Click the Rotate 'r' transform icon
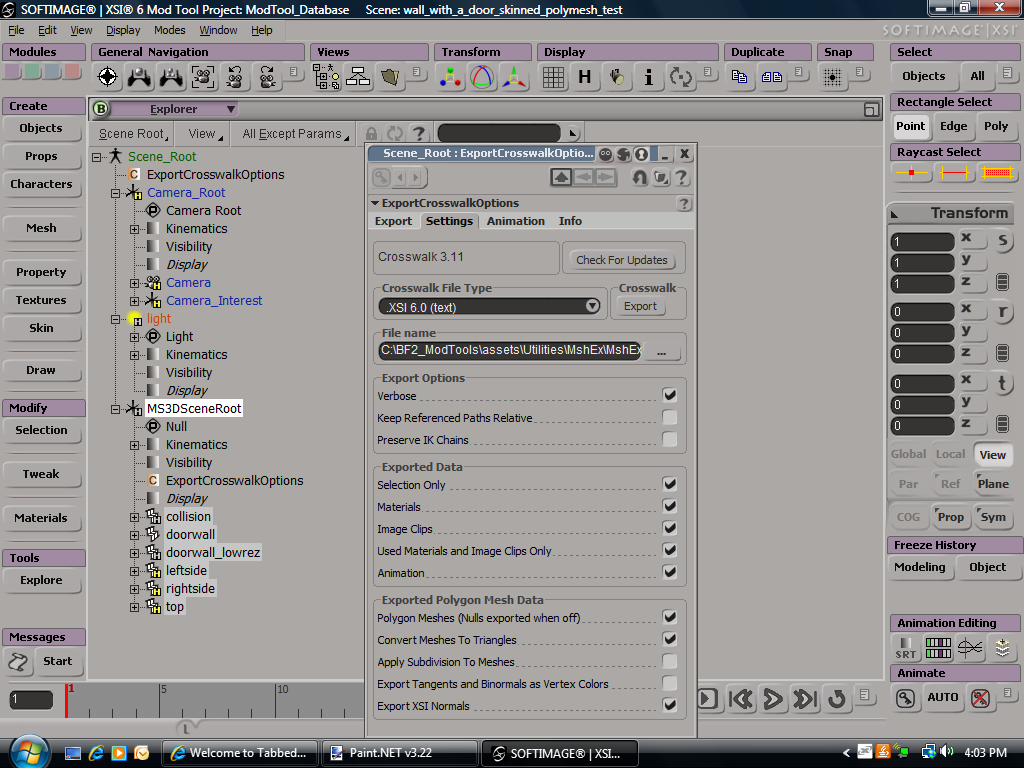 tap(1003, 312)
